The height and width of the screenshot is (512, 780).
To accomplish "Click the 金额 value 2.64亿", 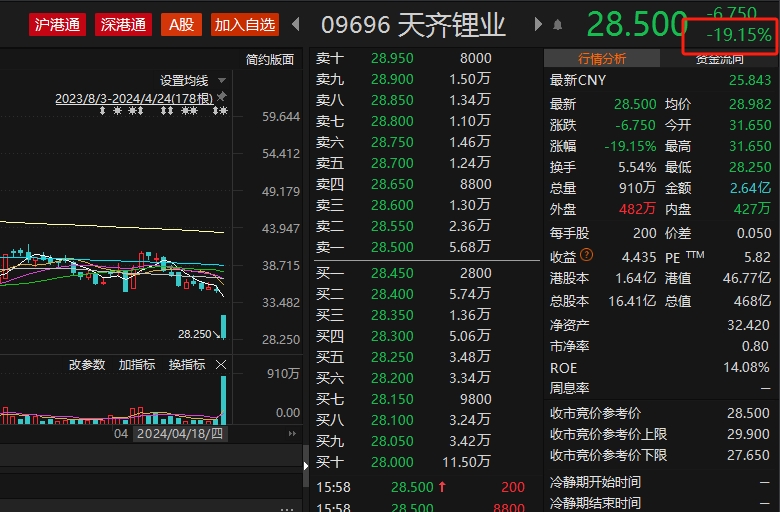I will (x=750, y=188).
